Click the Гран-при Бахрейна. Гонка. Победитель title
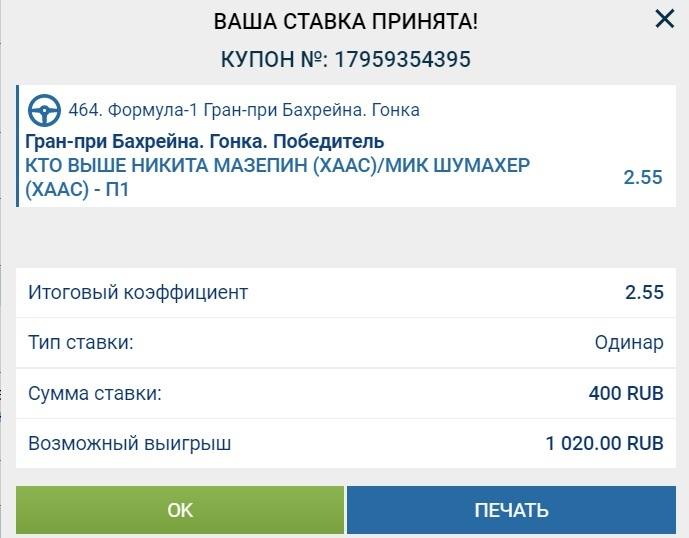This screenshot has width=689, height=538. click(205, 142)
